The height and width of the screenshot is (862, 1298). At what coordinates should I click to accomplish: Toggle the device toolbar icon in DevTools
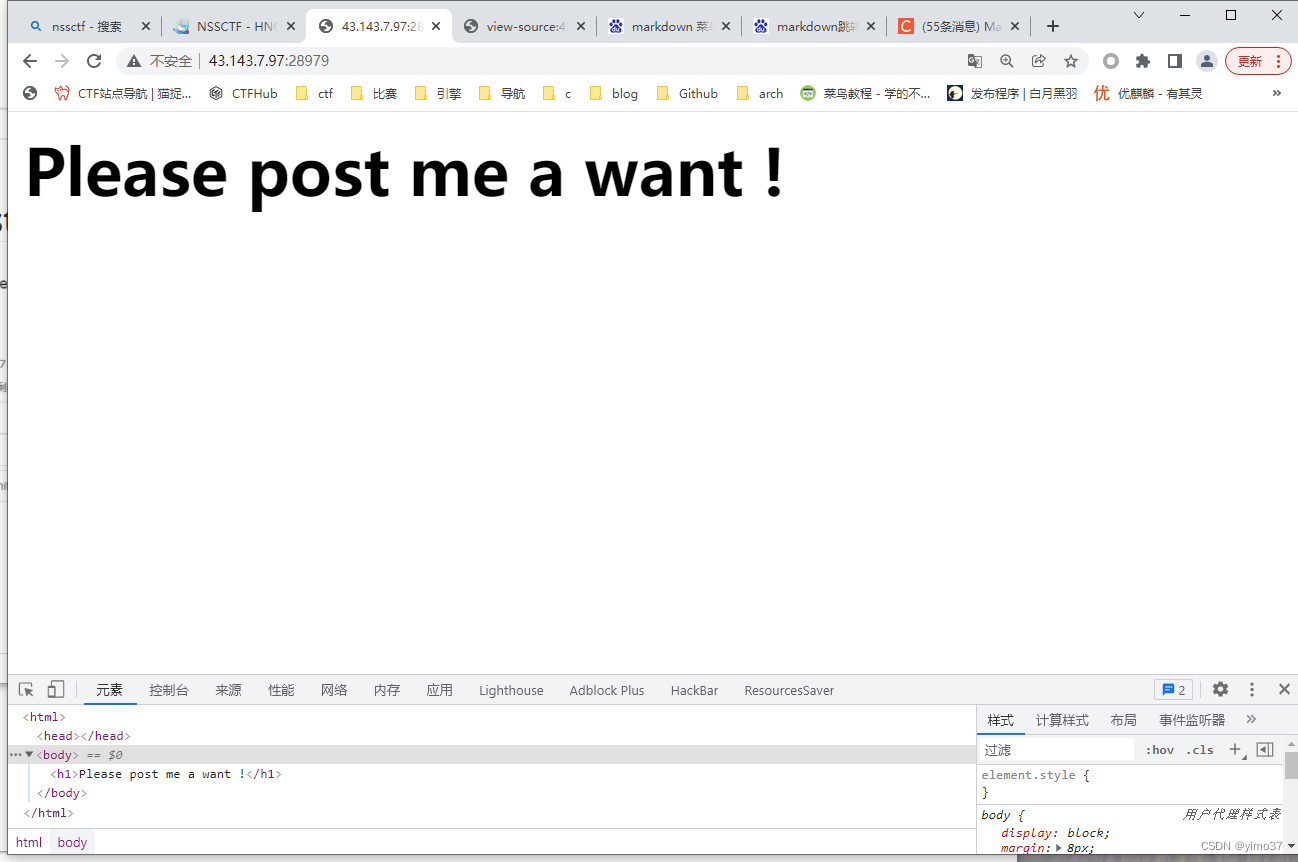coord(56,689)
